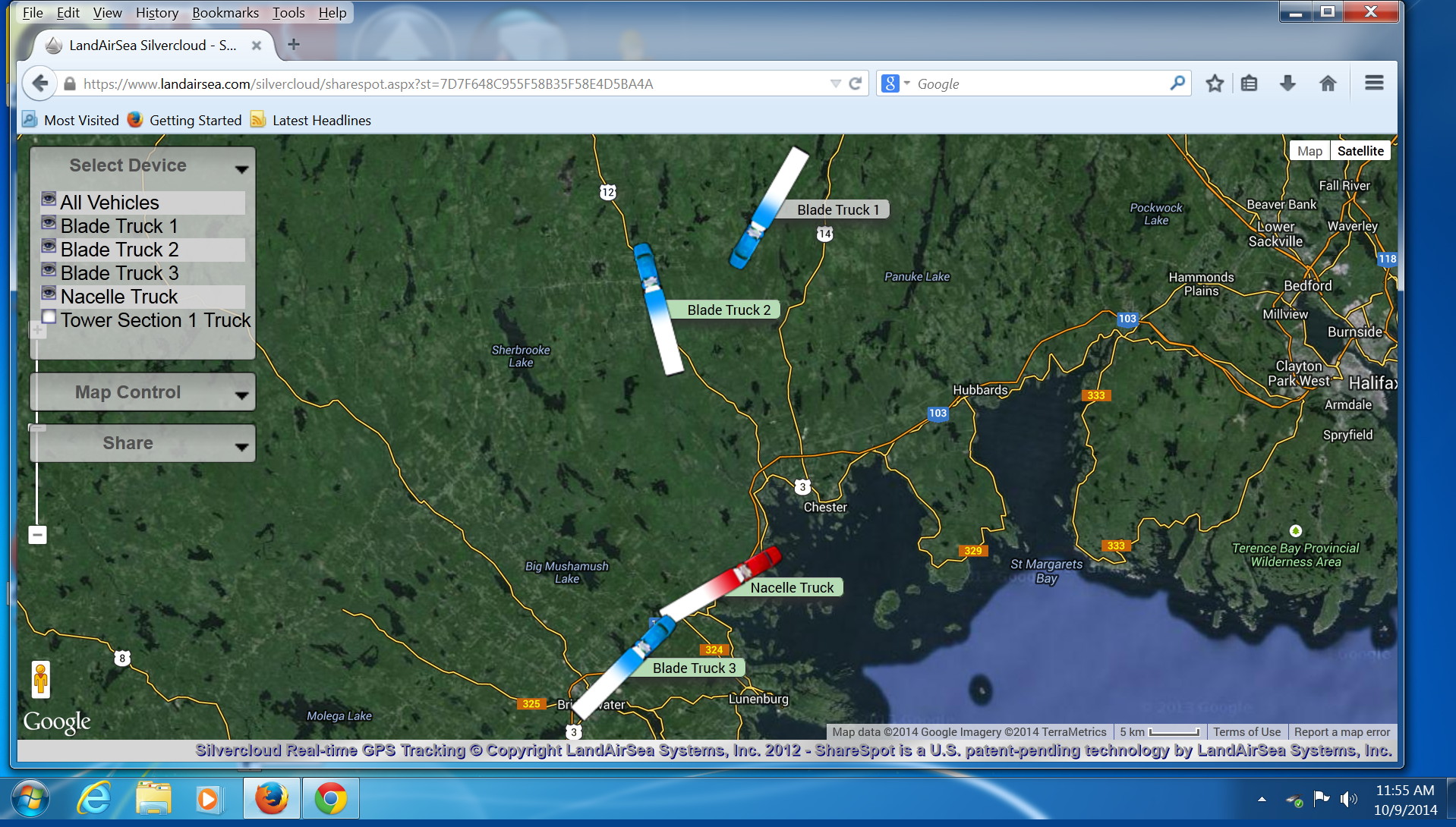The image size is (1456, 827).
Task: Toggle the Blade Truck 1 checkbox
Action: pos(49,223)
